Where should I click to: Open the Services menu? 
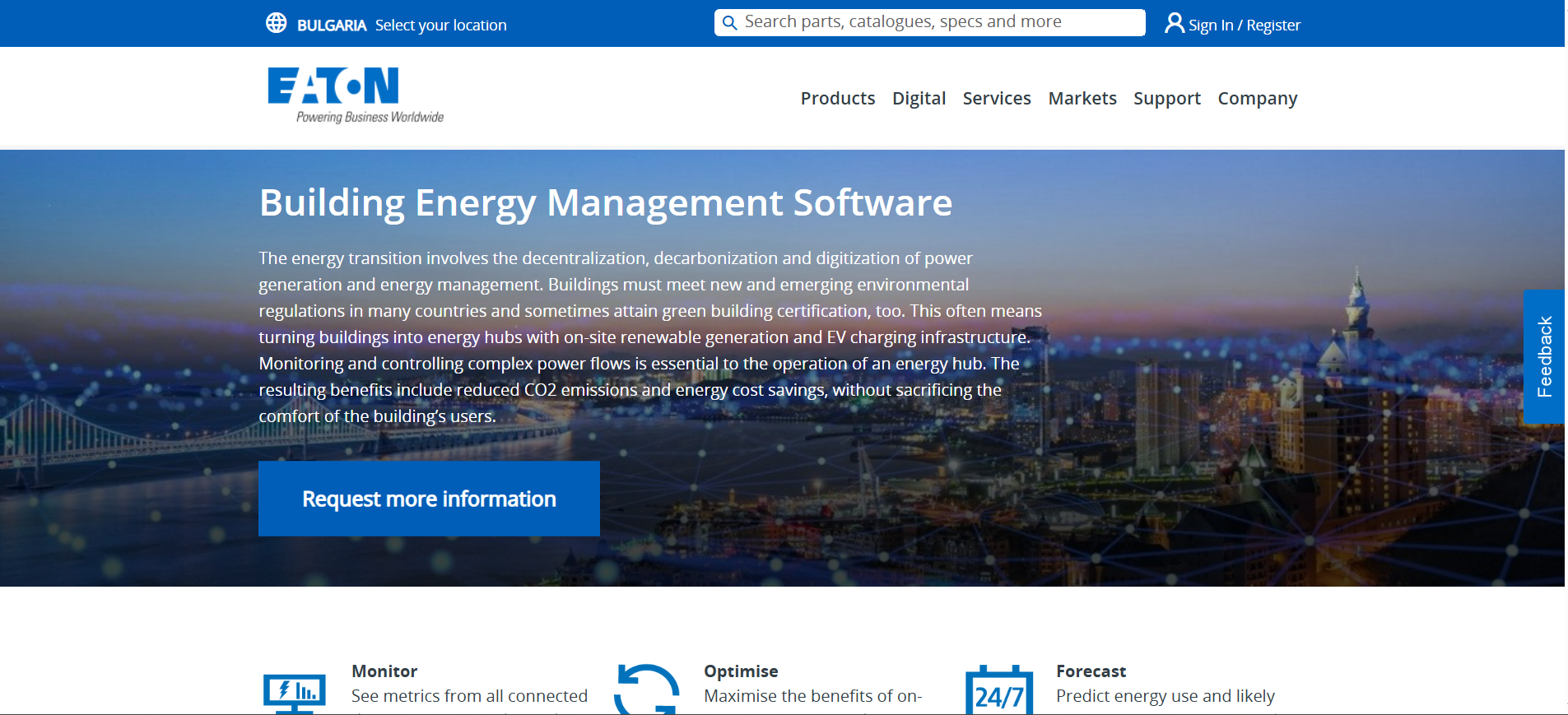click(x=997, y=99)
